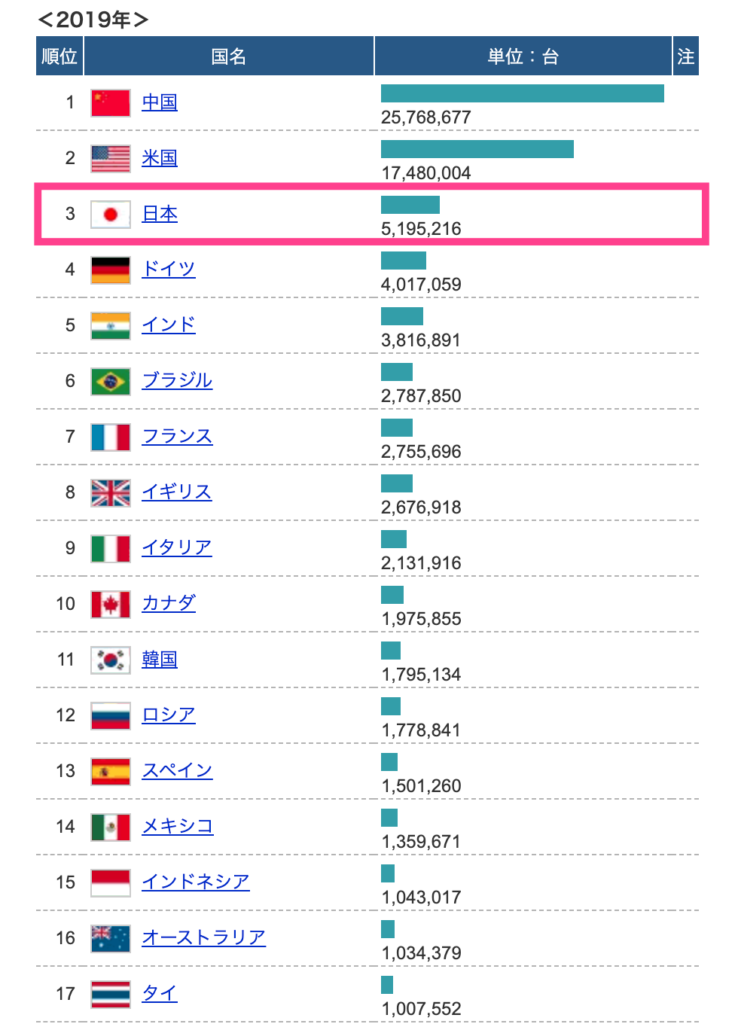
Task: Click the 順位 column header
Action: pos(60,57)
